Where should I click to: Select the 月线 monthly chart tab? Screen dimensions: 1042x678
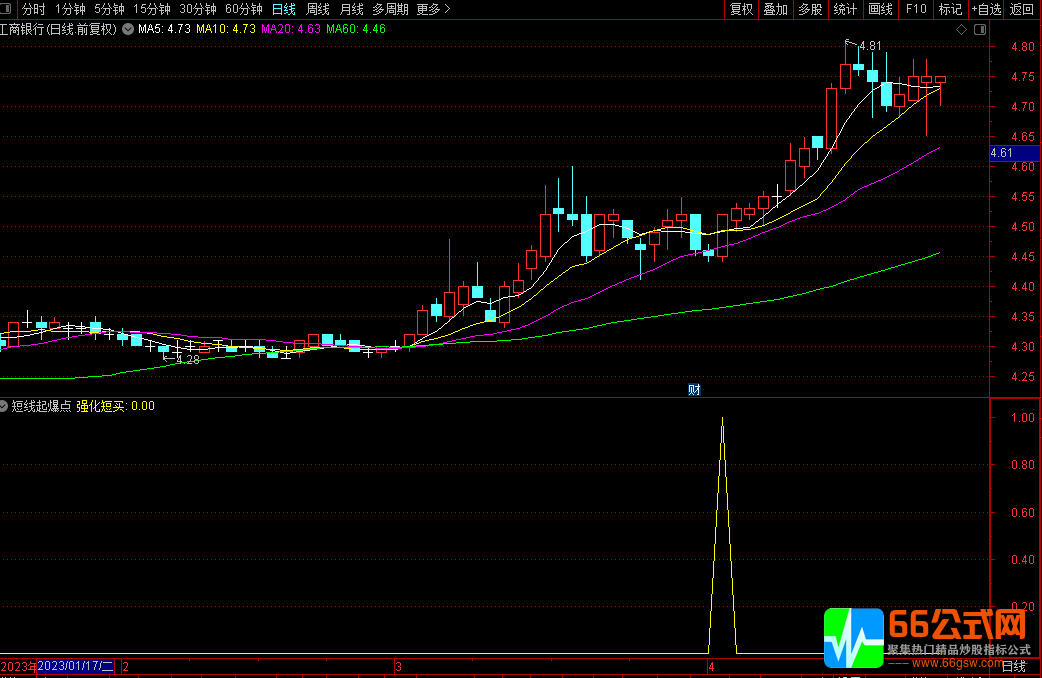click(x=352, y=9)
